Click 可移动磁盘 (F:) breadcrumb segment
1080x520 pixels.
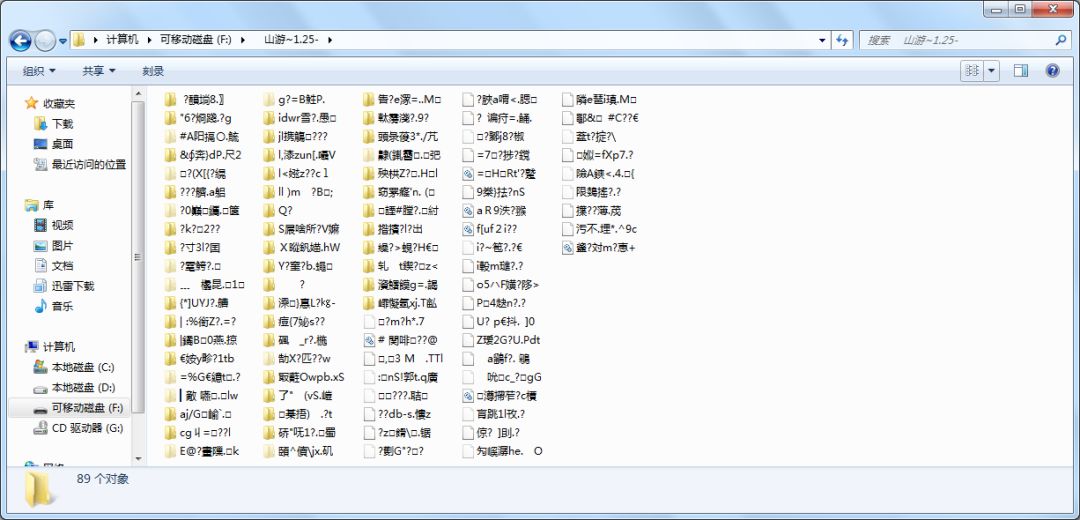[195, 40]
